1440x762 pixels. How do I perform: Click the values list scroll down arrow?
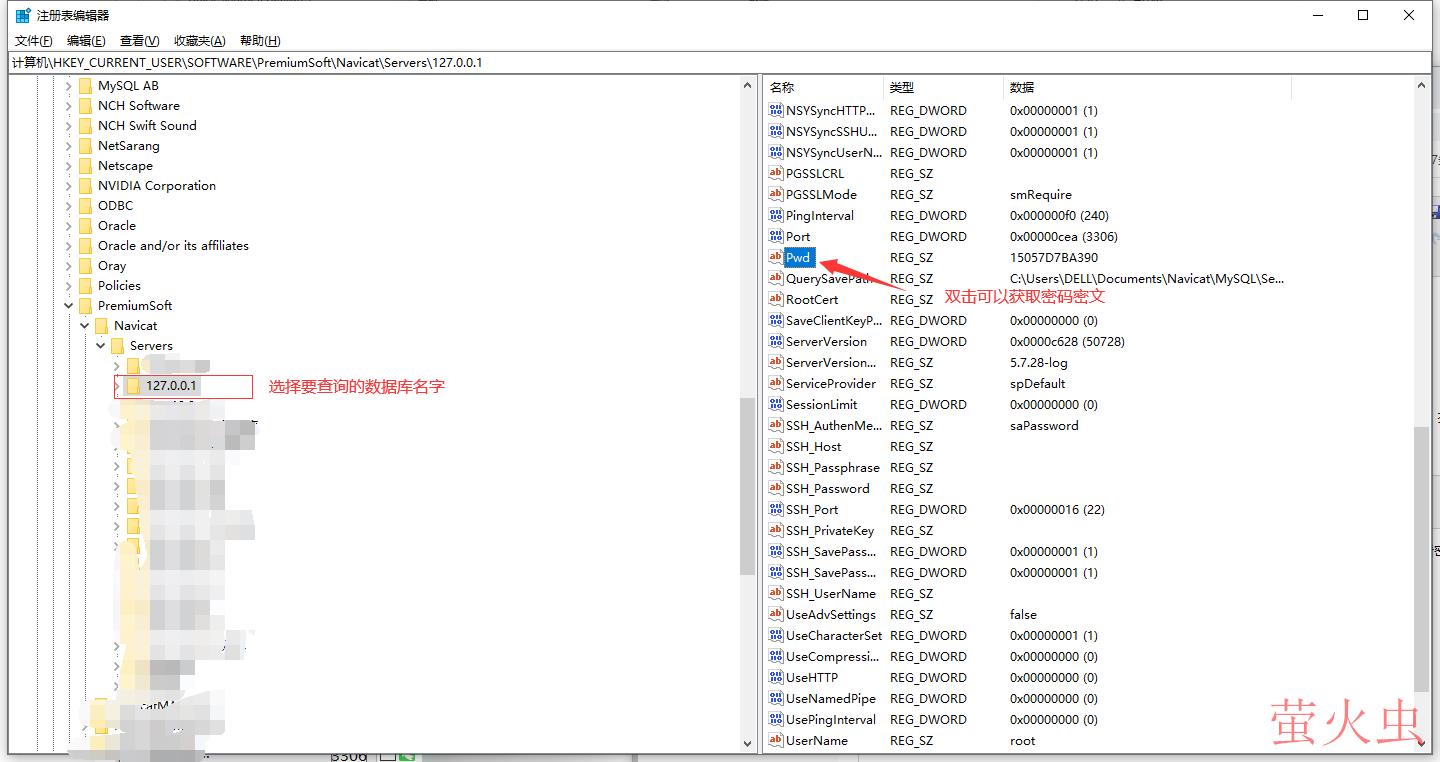point(1423,743)
